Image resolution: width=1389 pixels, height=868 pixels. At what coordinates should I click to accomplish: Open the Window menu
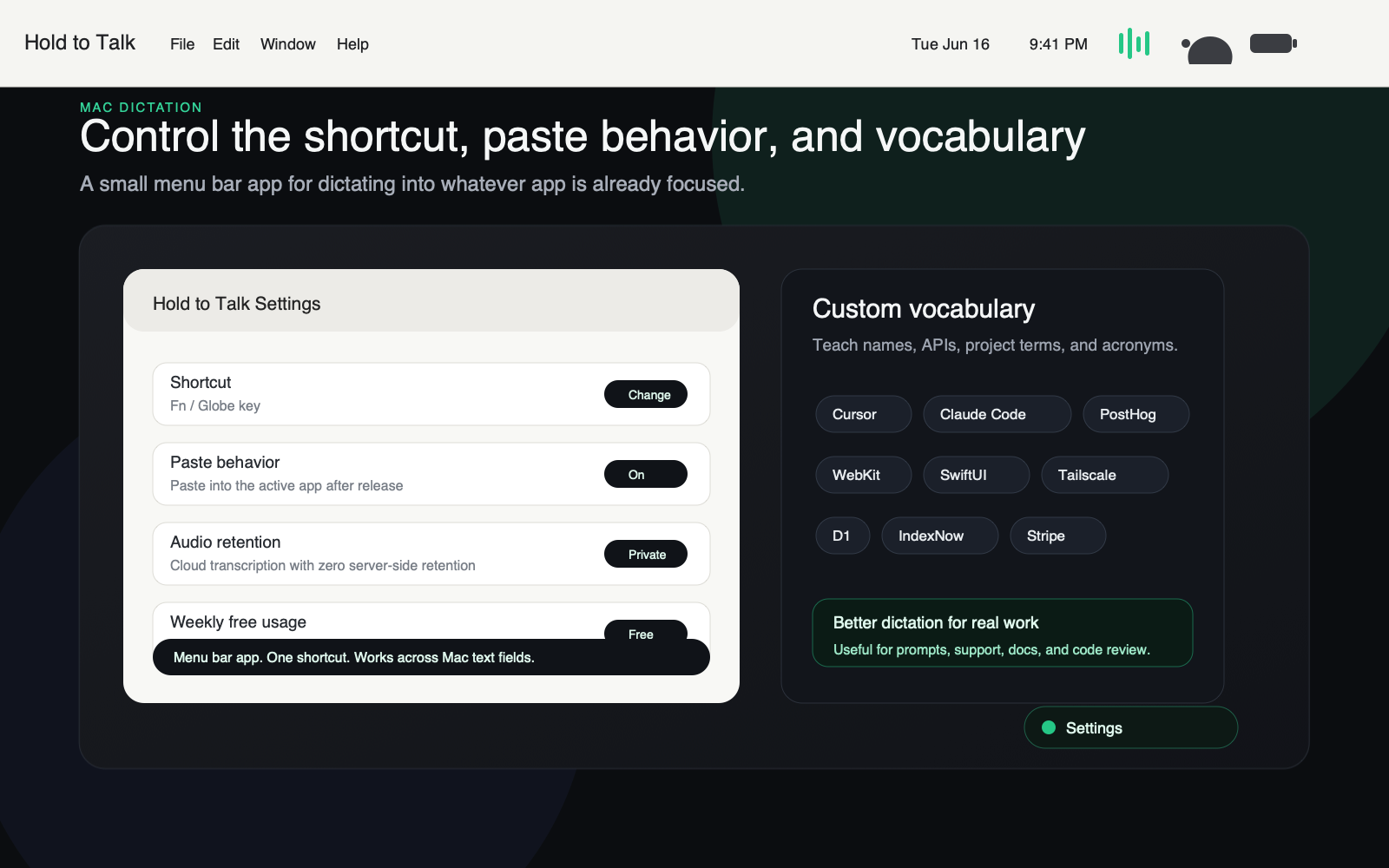(288, 44)
